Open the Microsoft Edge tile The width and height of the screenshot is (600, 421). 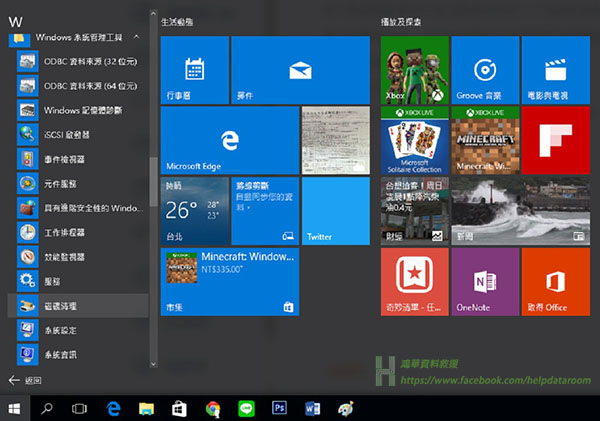[x=230, y=140]
